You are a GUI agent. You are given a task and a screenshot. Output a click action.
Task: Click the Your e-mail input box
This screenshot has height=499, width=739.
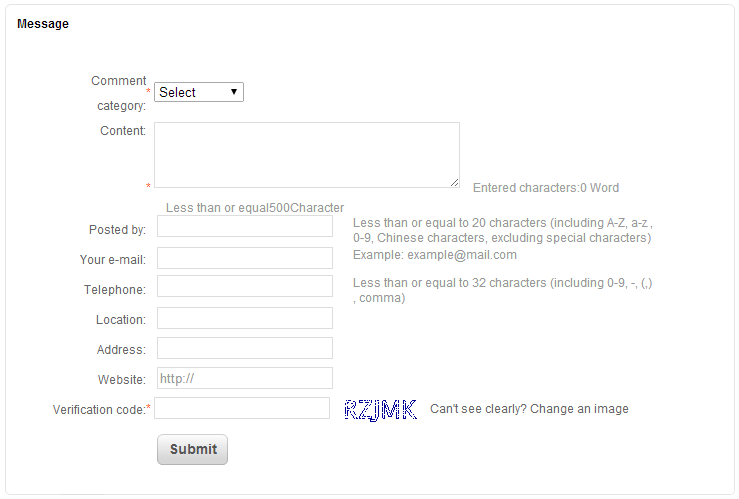tap(244, 258)
